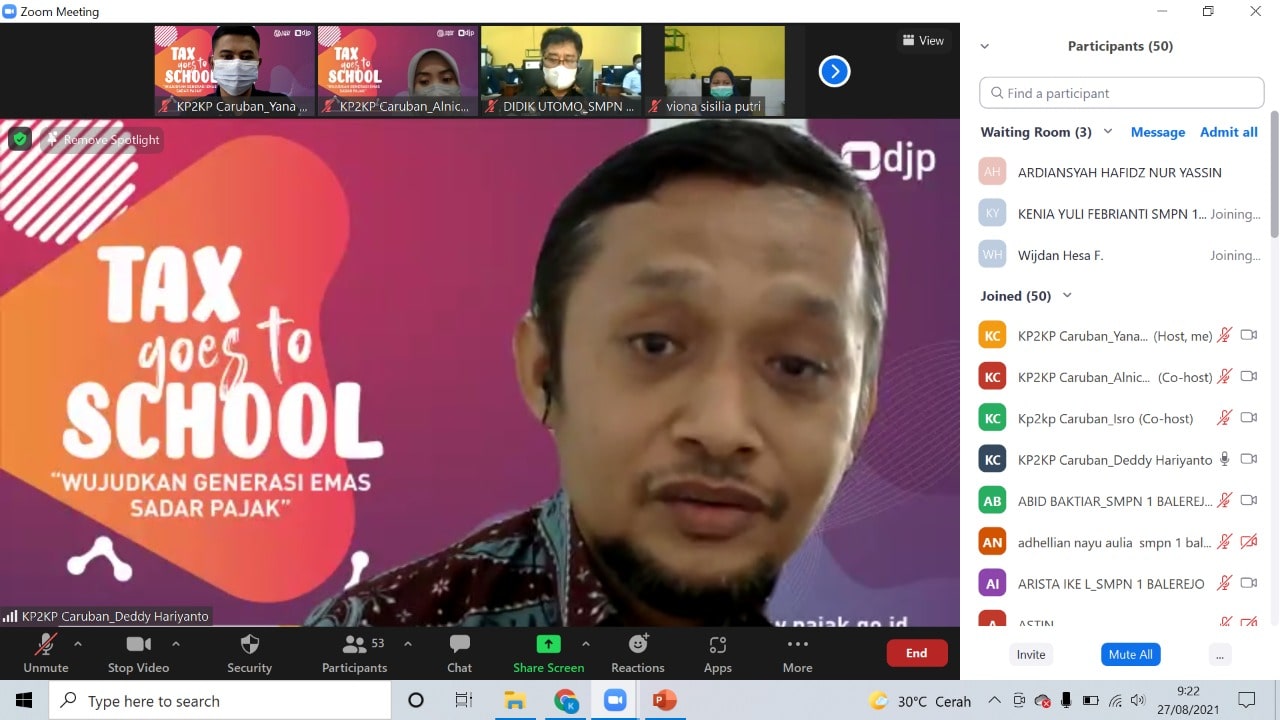Expand audio options caret next to Unmute
The image size is (1280, 720).
pos(78,644)
